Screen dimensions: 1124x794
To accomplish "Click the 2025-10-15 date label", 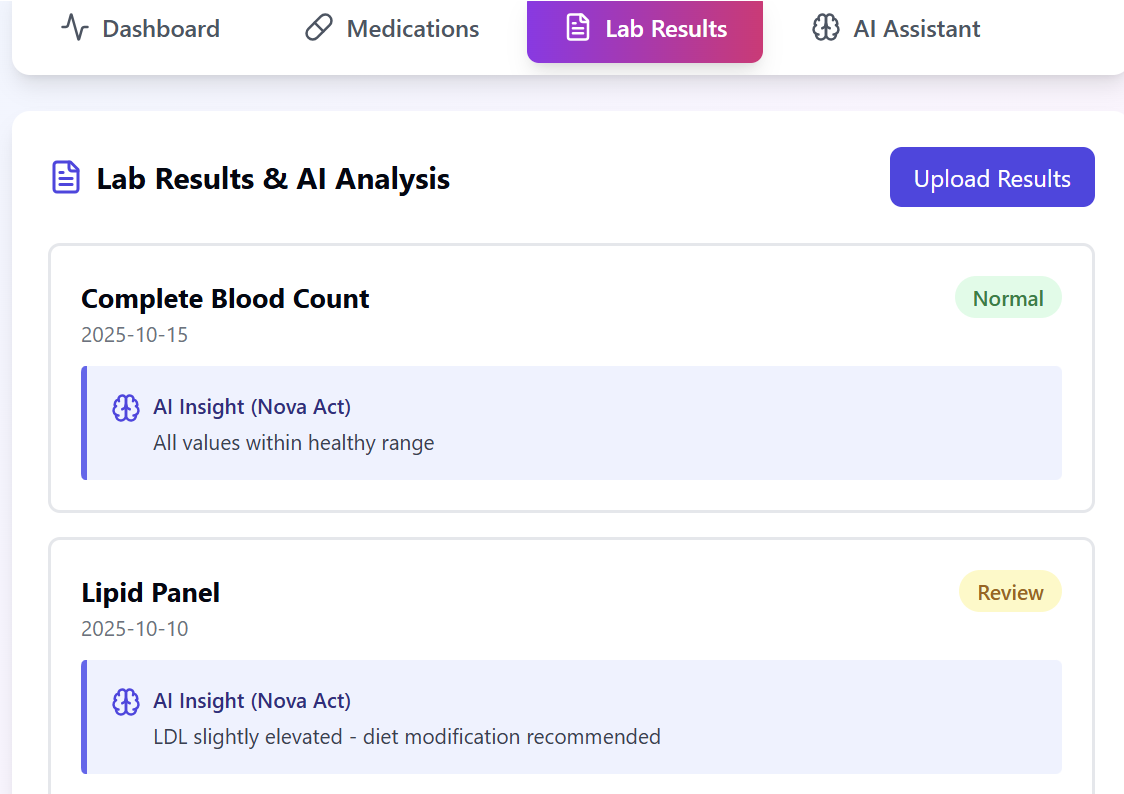I will 134,335.
